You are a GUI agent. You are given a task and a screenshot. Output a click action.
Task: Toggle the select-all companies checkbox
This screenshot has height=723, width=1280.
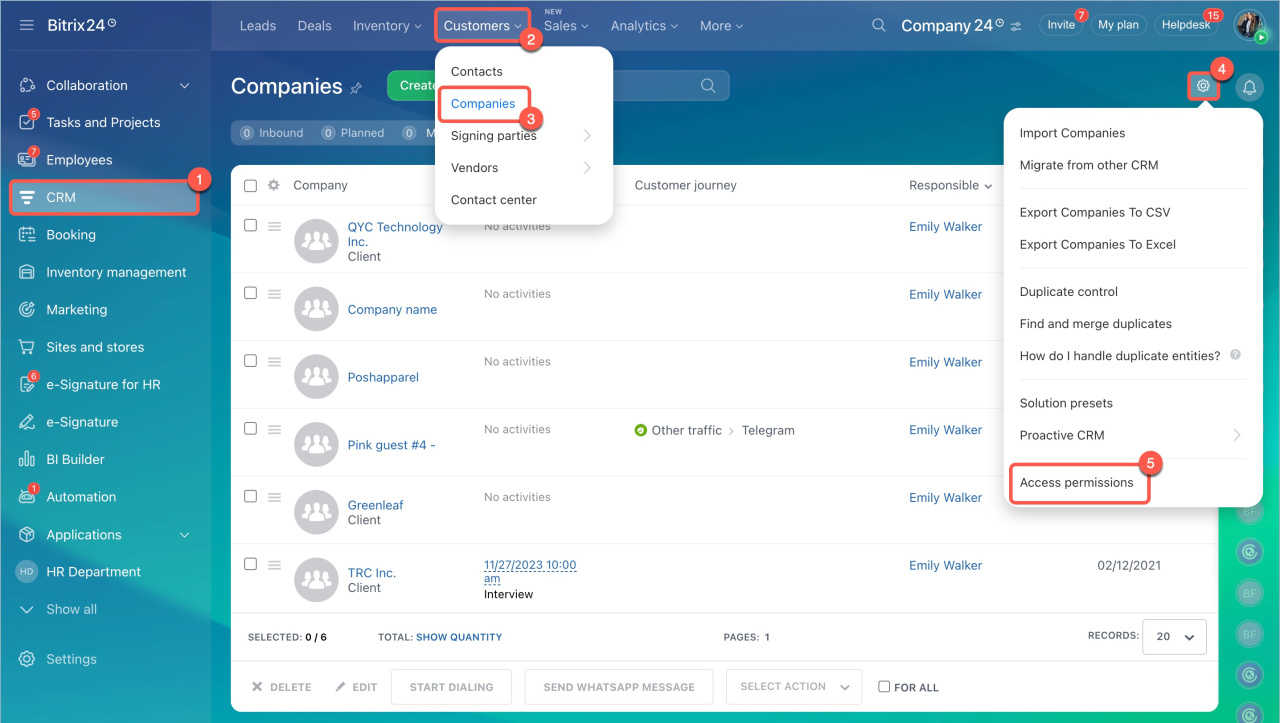click(x=251, y=185)
